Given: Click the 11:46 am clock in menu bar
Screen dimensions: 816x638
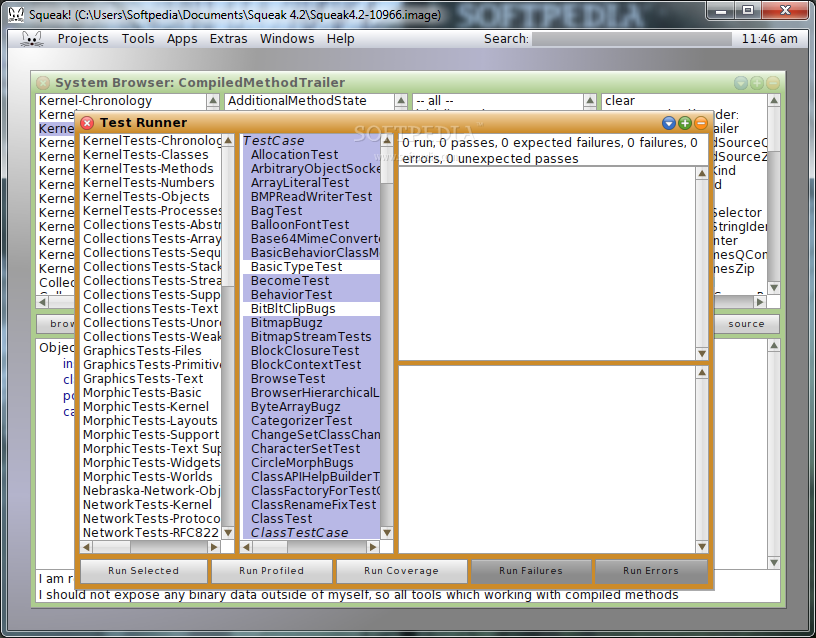Looking at the screenshot, I should [769, 39].
